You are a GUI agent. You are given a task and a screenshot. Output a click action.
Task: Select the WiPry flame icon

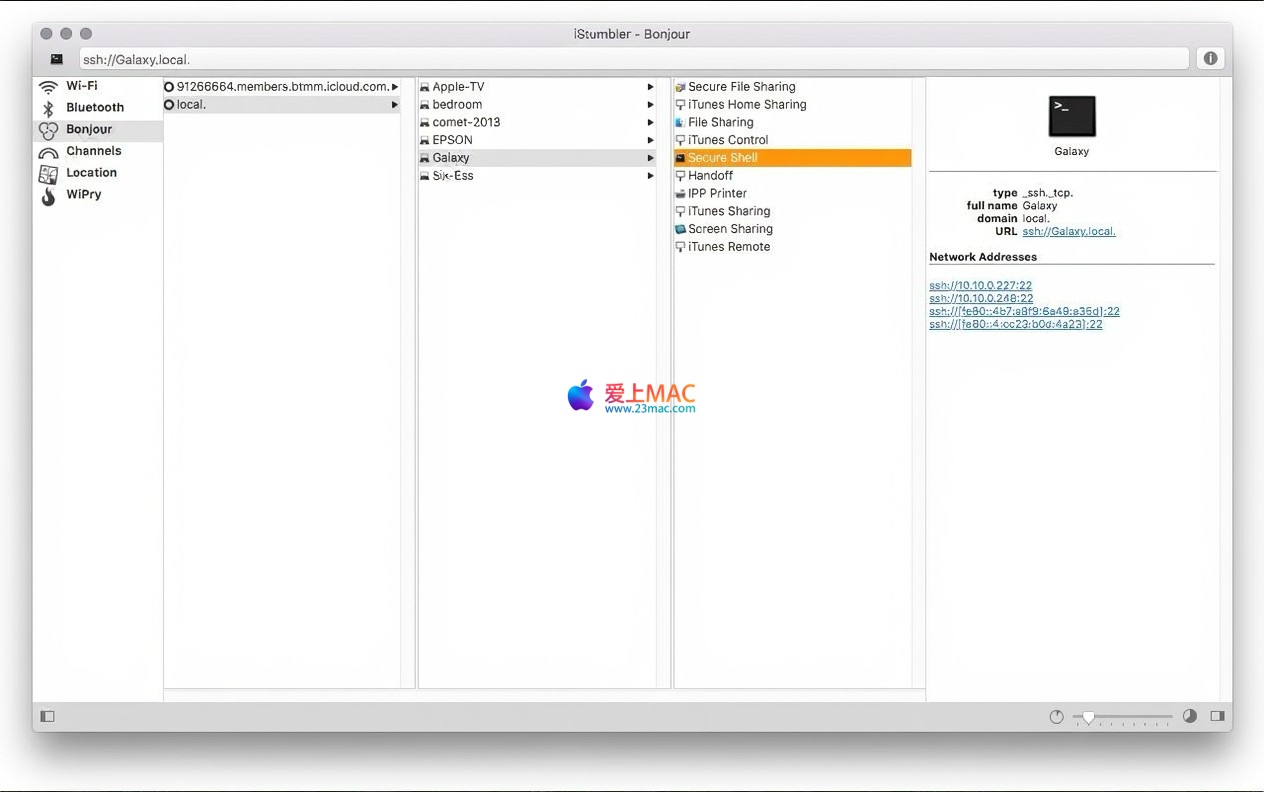coord(48,196)
